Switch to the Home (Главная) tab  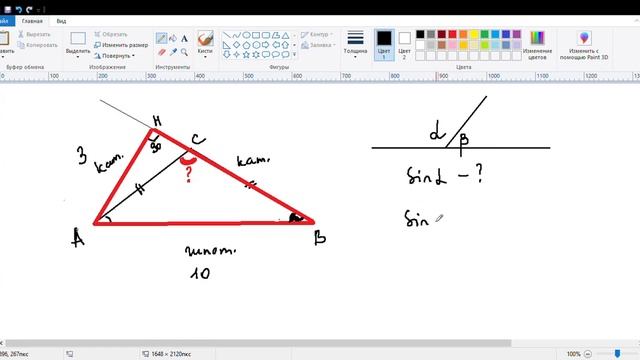[32, 21]
